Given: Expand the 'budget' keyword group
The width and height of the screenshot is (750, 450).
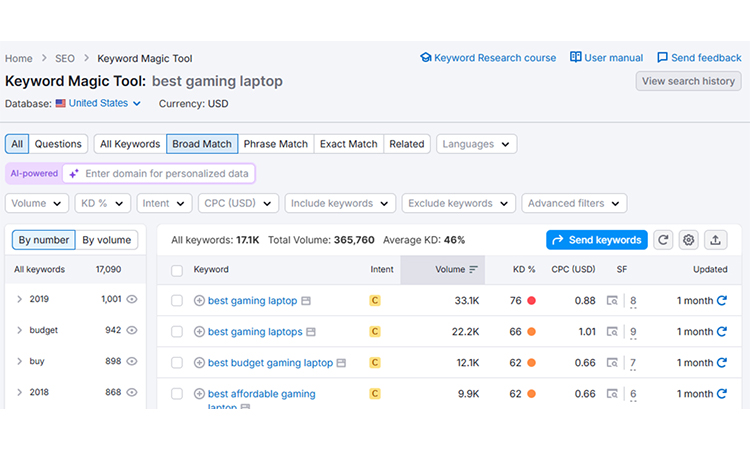Looking at the screenshot, I should click(19, 330).
